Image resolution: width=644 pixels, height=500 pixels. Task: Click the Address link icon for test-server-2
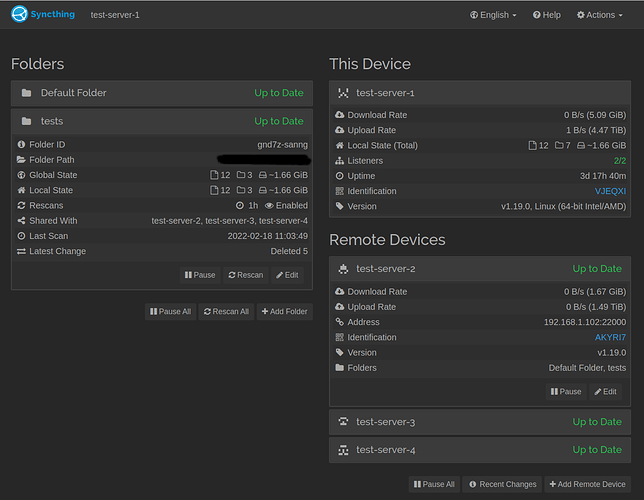click(340, 322)
